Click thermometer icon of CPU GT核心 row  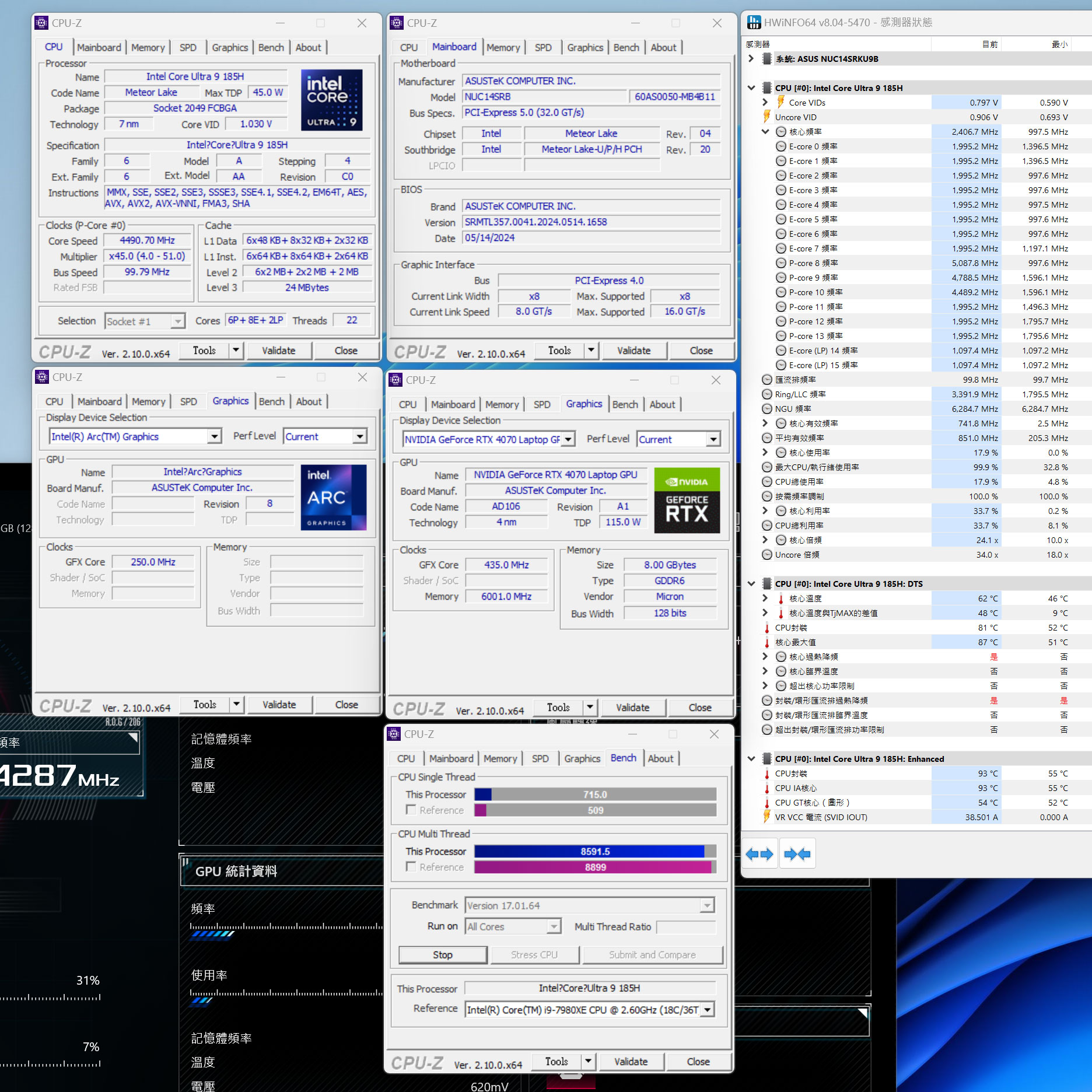pos(767,803)
